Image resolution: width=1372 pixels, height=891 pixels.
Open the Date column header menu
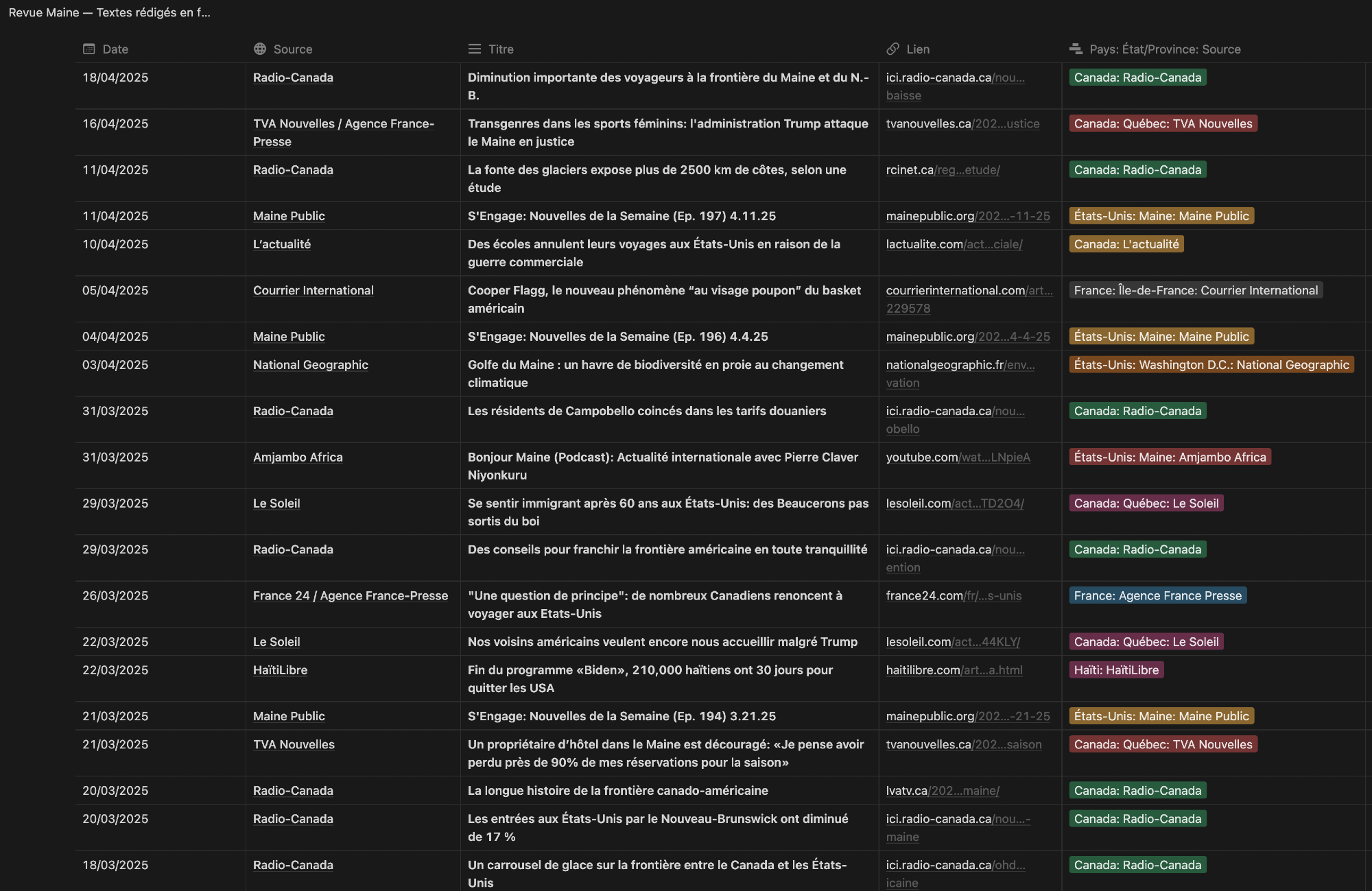[115, 49]
